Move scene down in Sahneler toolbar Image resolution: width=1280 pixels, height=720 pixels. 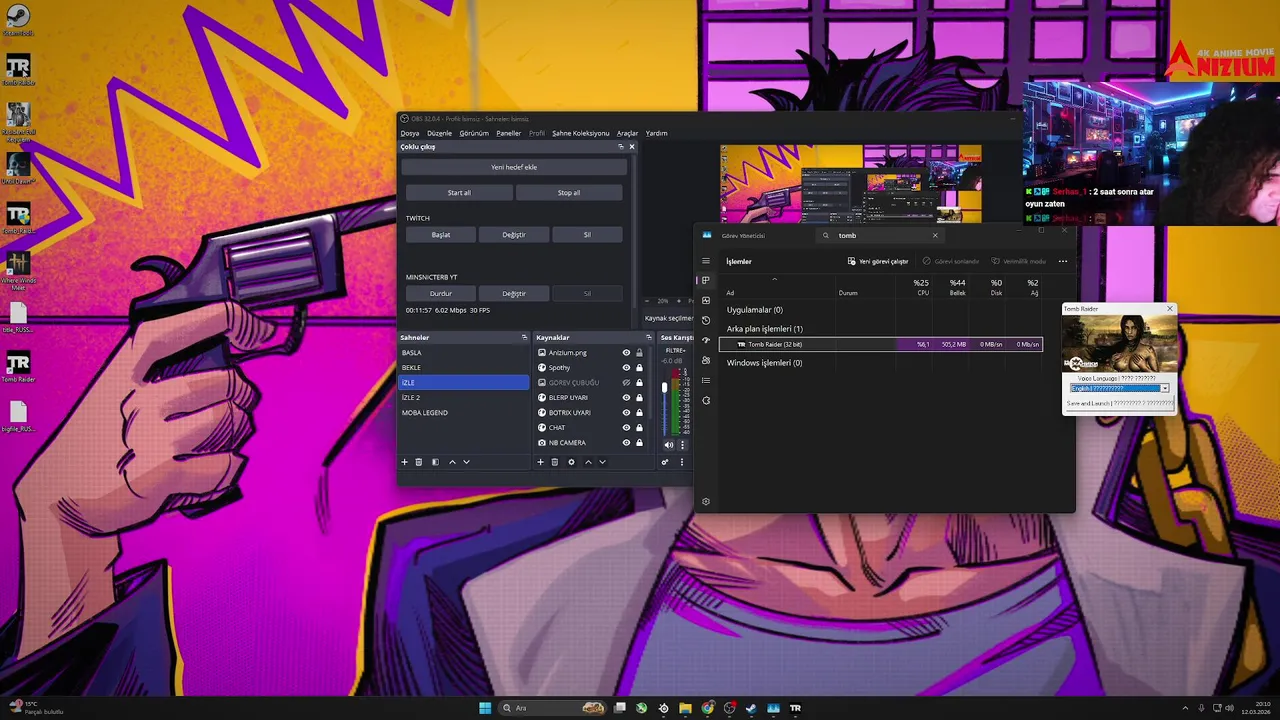tap(466, 462)
